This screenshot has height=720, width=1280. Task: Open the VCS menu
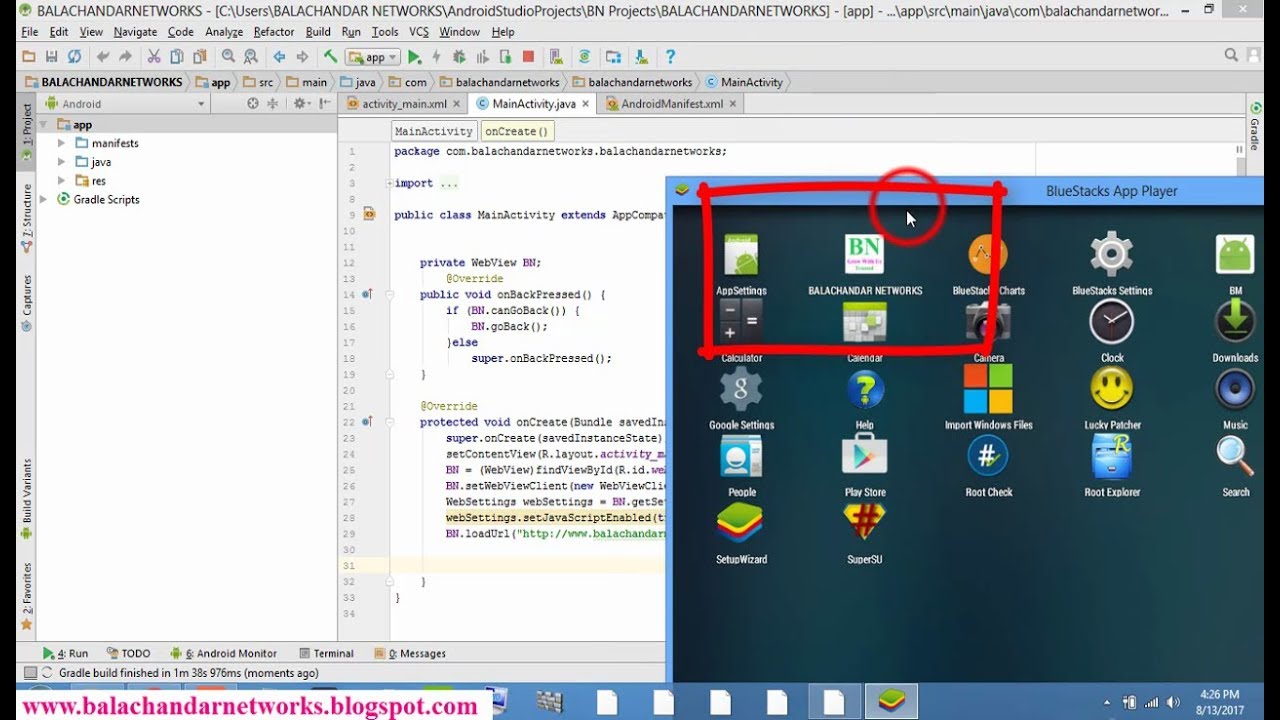(x=418, y=31)
